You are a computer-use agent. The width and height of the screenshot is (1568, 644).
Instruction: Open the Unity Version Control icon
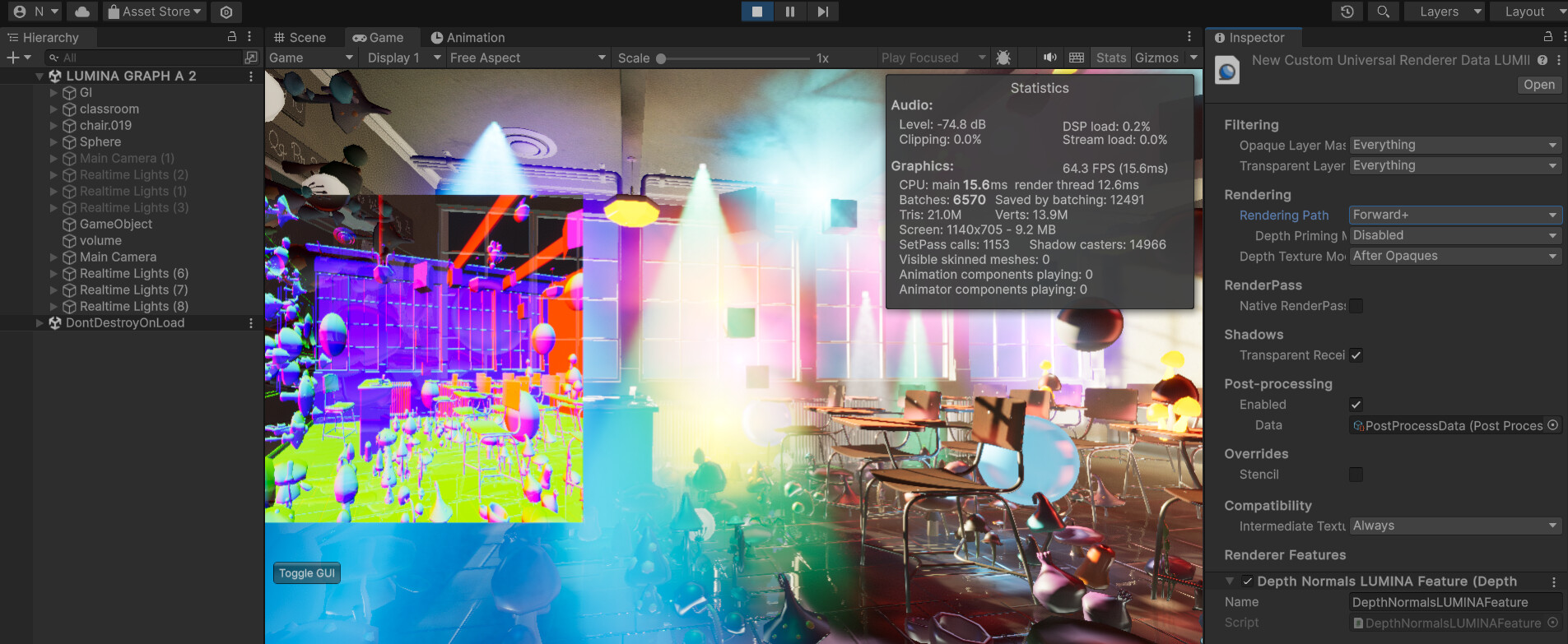coord(226,12)
